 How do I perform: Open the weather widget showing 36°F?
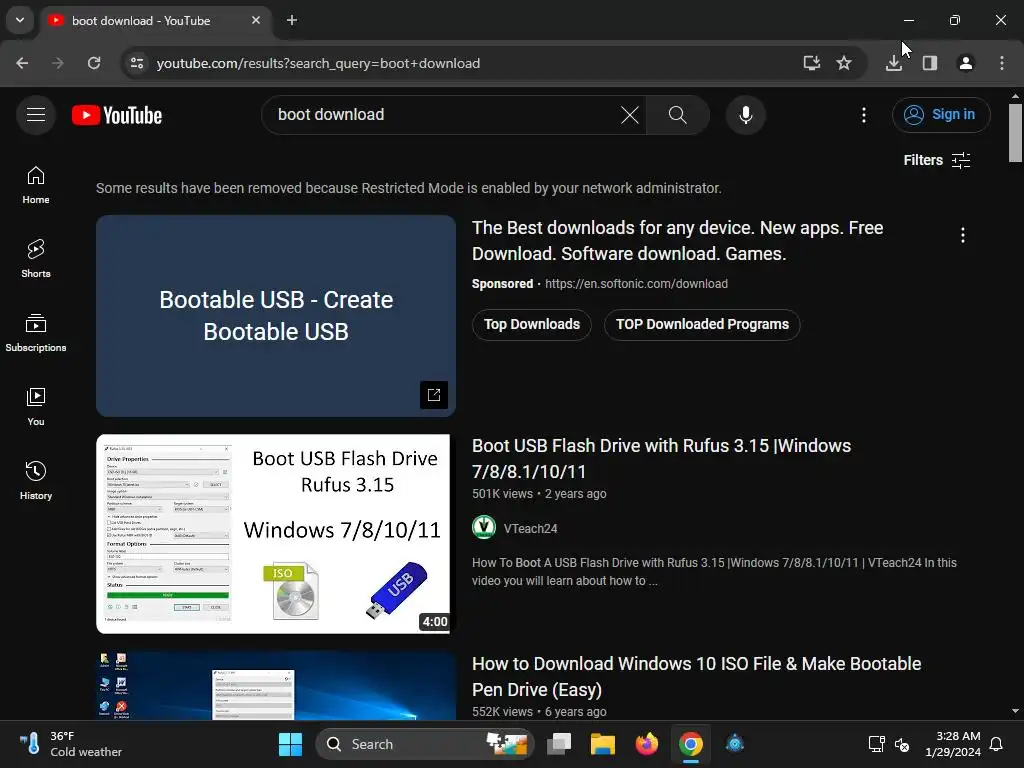(71, 744)
